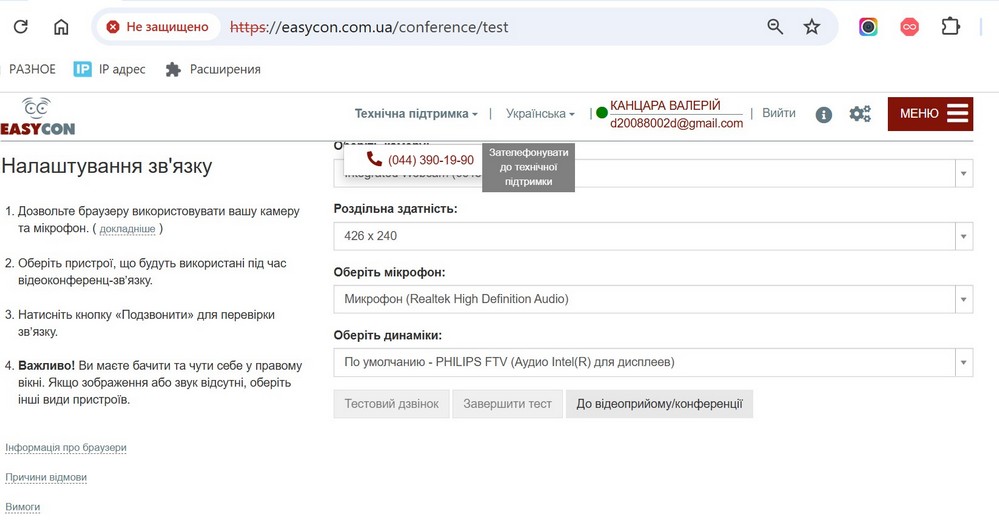This screenshot has width=999, height=525.
Task: Expand the resolution dropdown showing 426 x 240
Action: click(x=652, y=236)
